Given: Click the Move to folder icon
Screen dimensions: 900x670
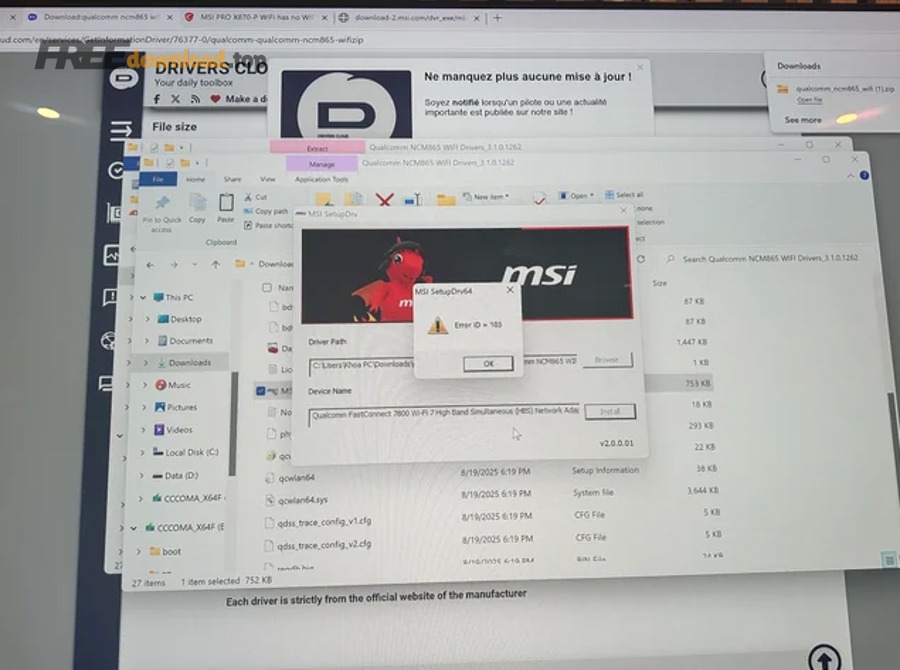Looking at the screenshot, I should pyautogui.click(x=324, y=199).
